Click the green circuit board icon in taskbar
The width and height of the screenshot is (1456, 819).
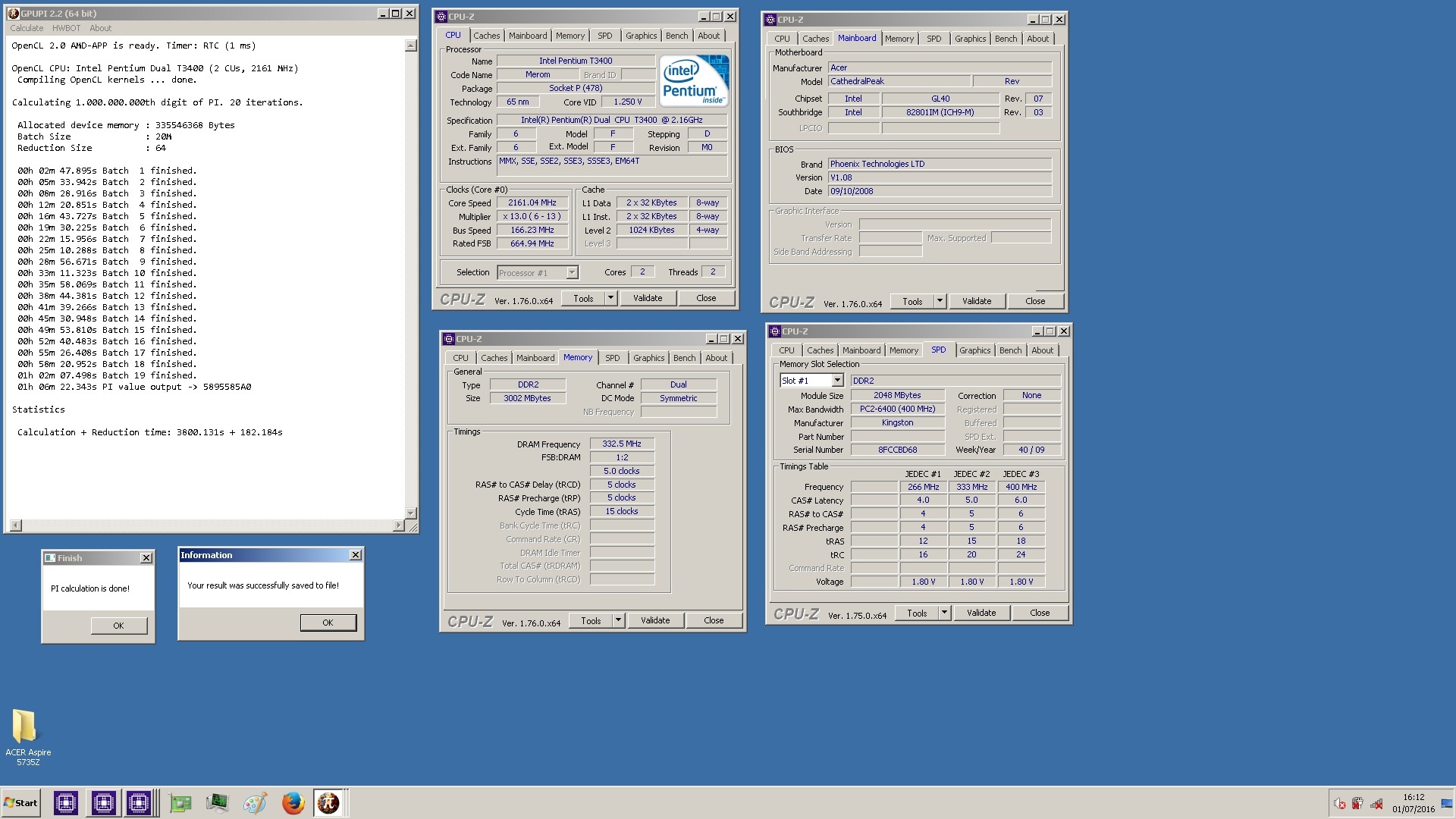[x=180, y=803]
